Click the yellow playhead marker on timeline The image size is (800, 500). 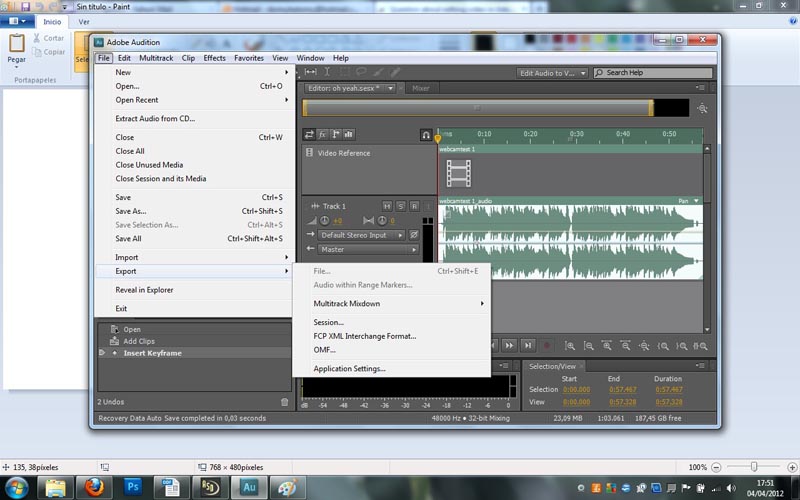coord(438,138)
